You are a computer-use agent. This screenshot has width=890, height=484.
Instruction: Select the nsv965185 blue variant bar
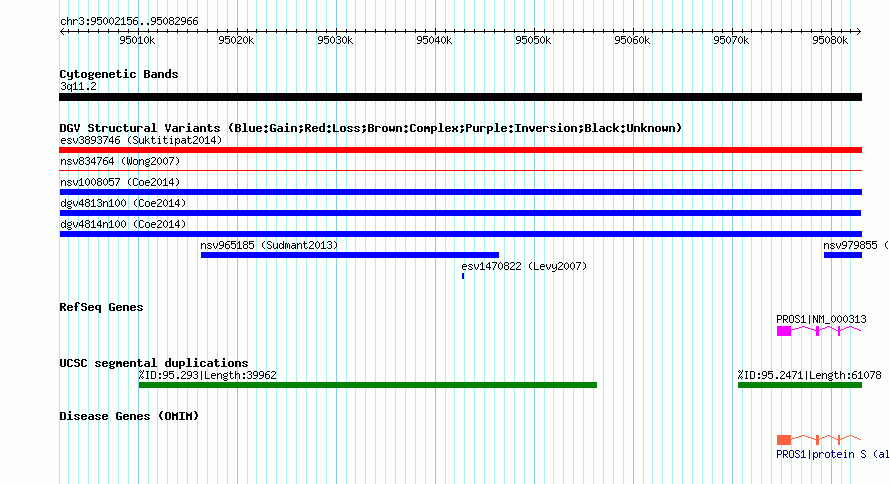(x=350, y=255)
